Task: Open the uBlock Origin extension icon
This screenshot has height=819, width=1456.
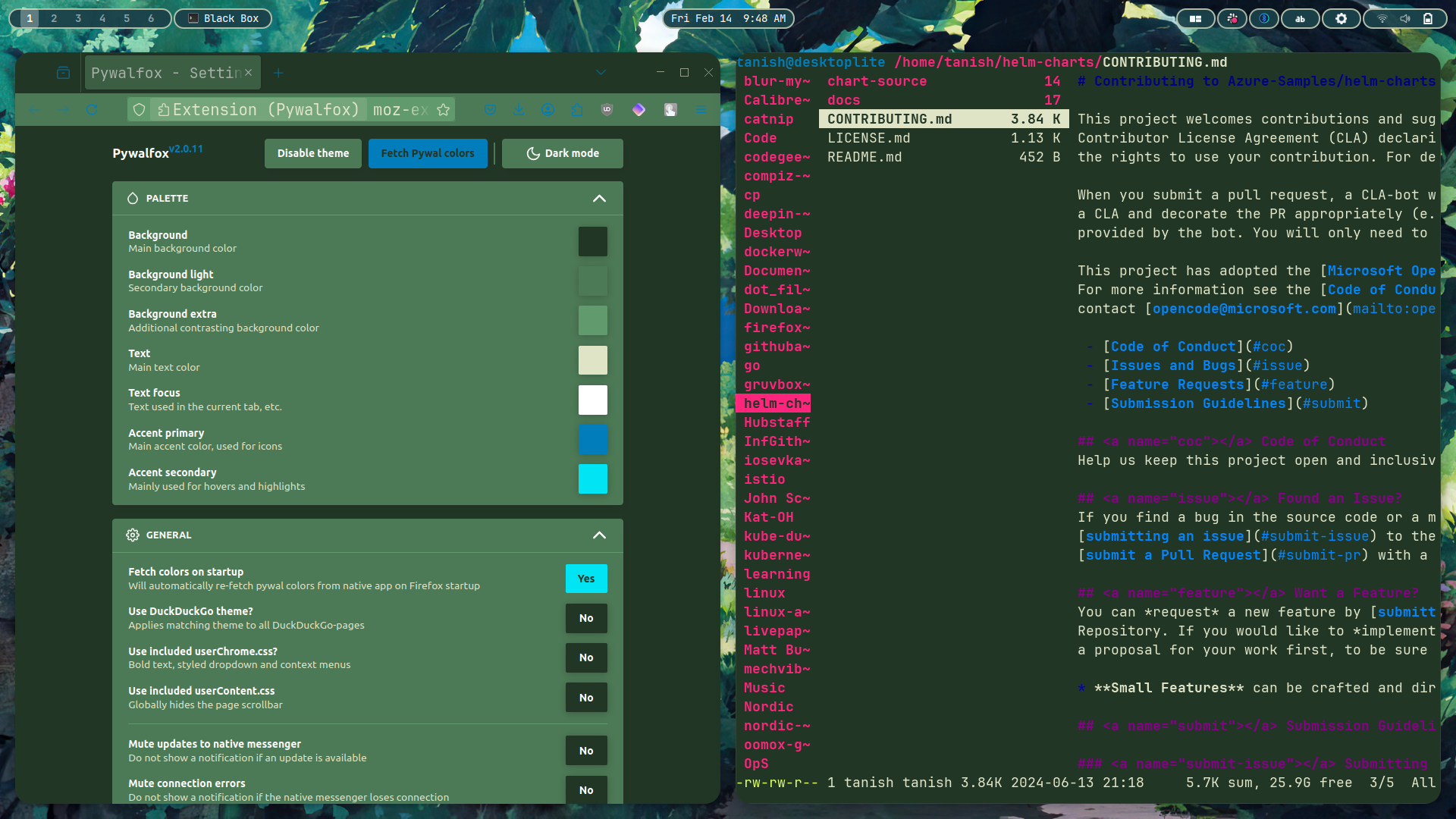Action: tap(607, 110)
